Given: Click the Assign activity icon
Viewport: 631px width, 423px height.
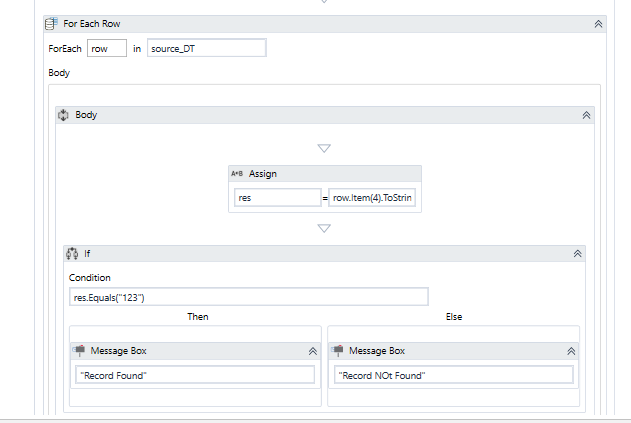Looking at the screenshot, I should (x=237, y=173).
